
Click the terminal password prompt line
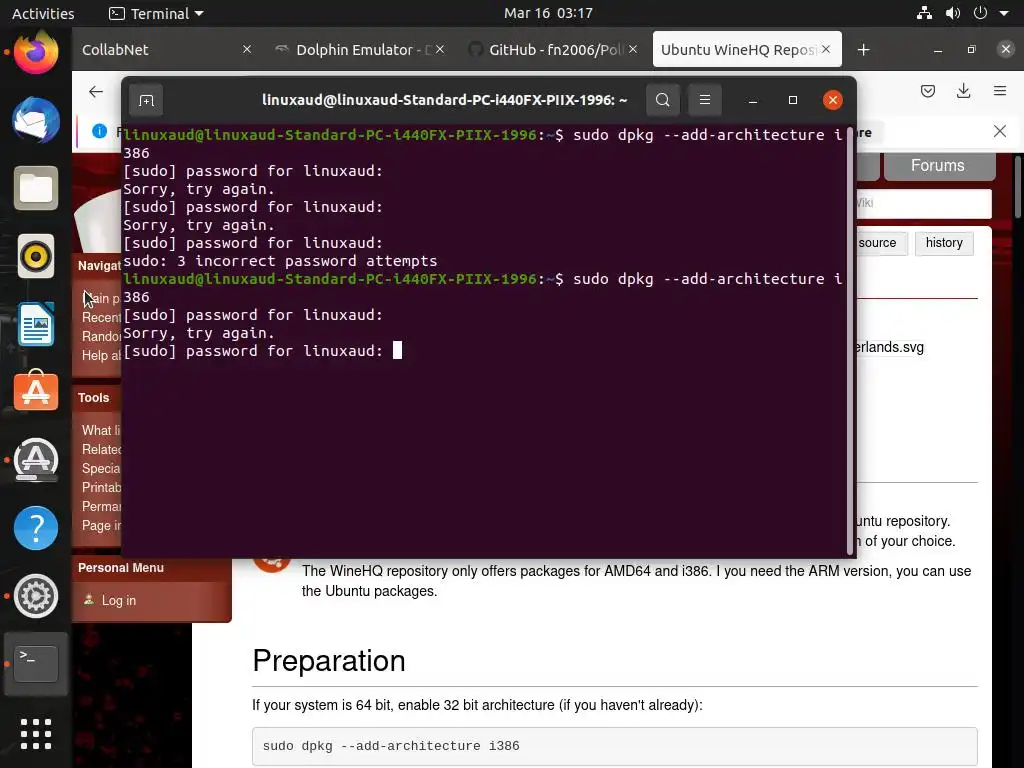click(x=263, y=351)
